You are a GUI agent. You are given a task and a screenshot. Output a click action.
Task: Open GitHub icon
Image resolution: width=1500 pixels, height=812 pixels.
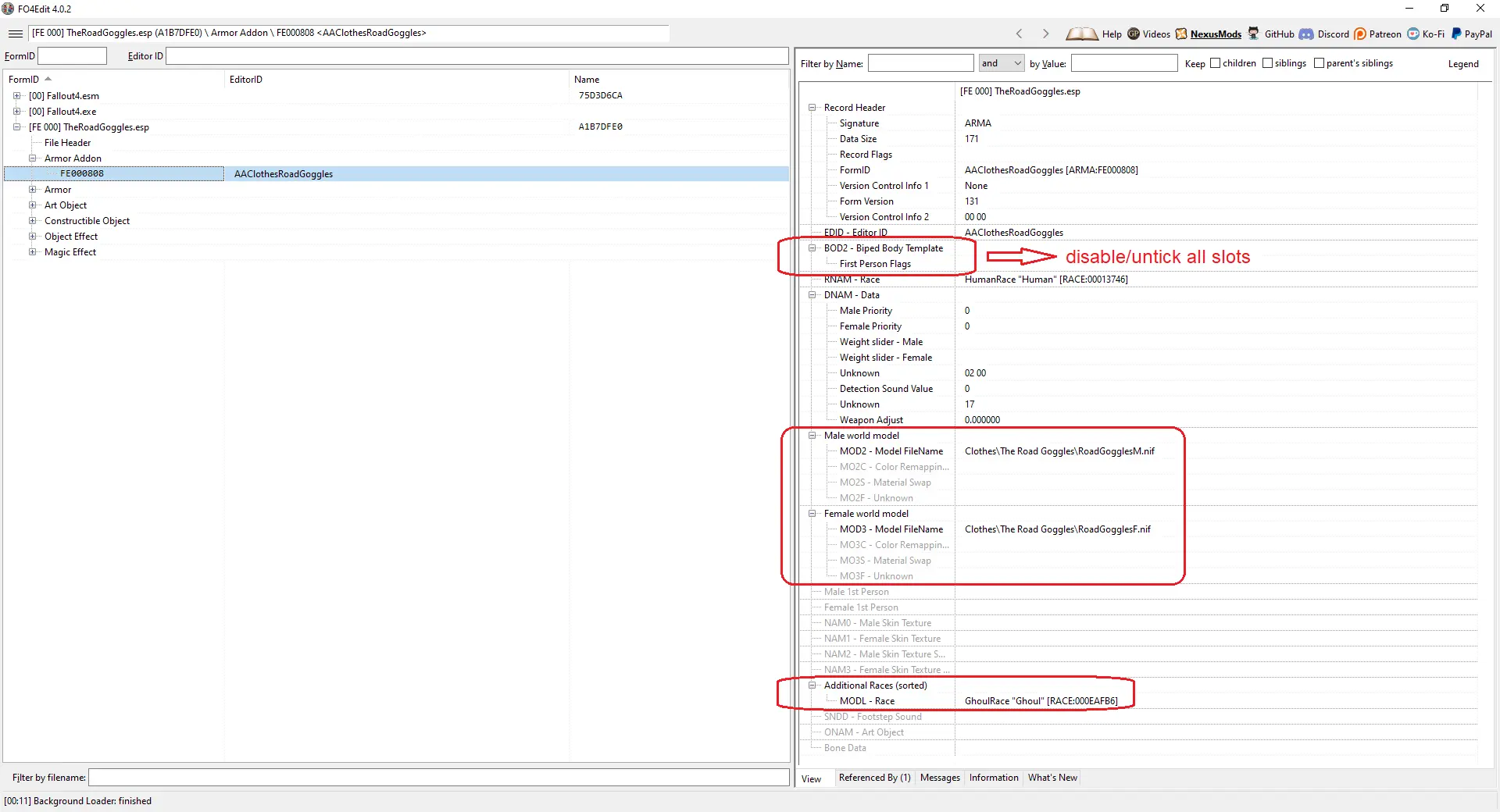click(1253, 34)
